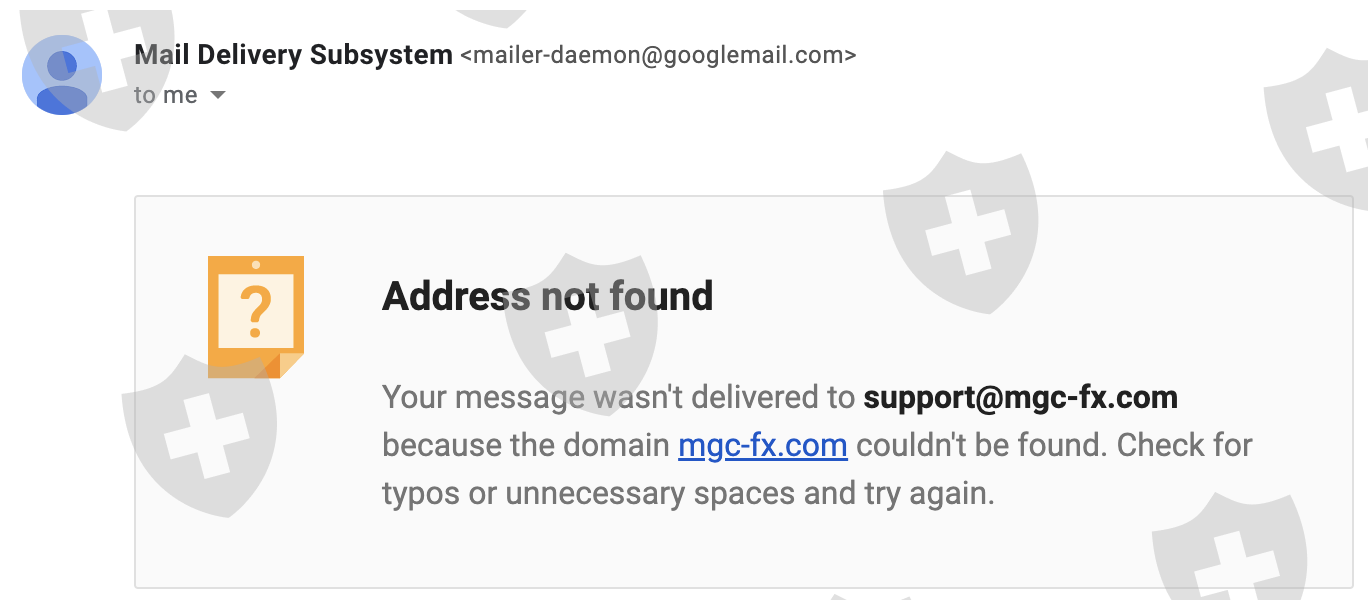Select the mailer-daemon@googlemail.com sender address
The width and height of the screenshot is (1368, 600).
658,56
